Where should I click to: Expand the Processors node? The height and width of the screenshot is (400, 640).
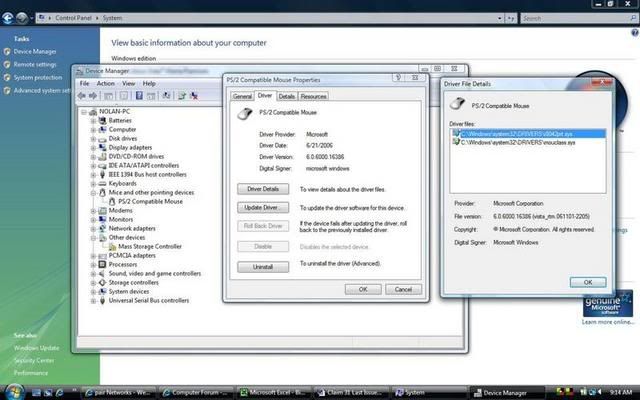93,264
